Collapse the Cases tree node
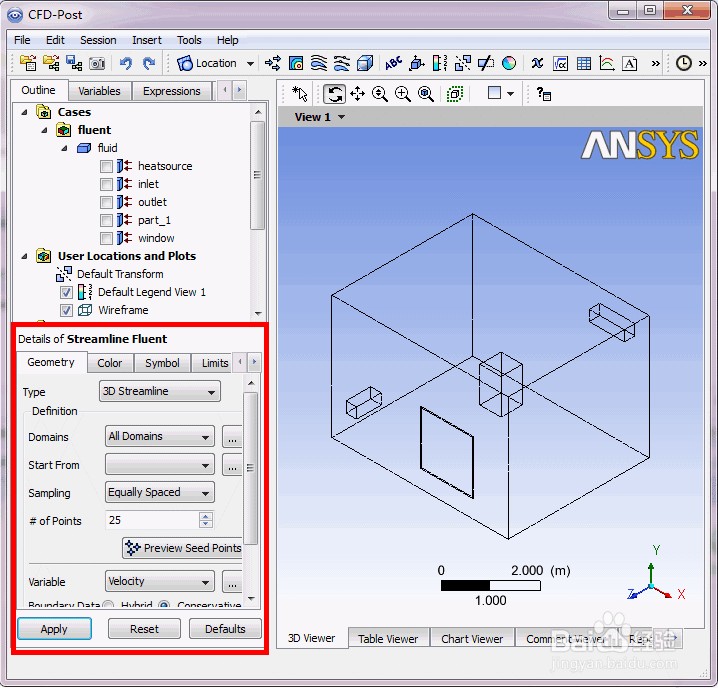This screenshot has height=688, width=718. pyautogui.click(x=24, y=112)
